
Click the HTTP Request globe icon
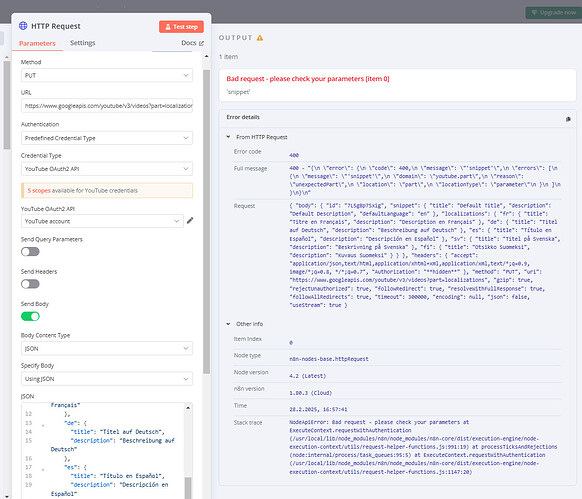[23, 26]
